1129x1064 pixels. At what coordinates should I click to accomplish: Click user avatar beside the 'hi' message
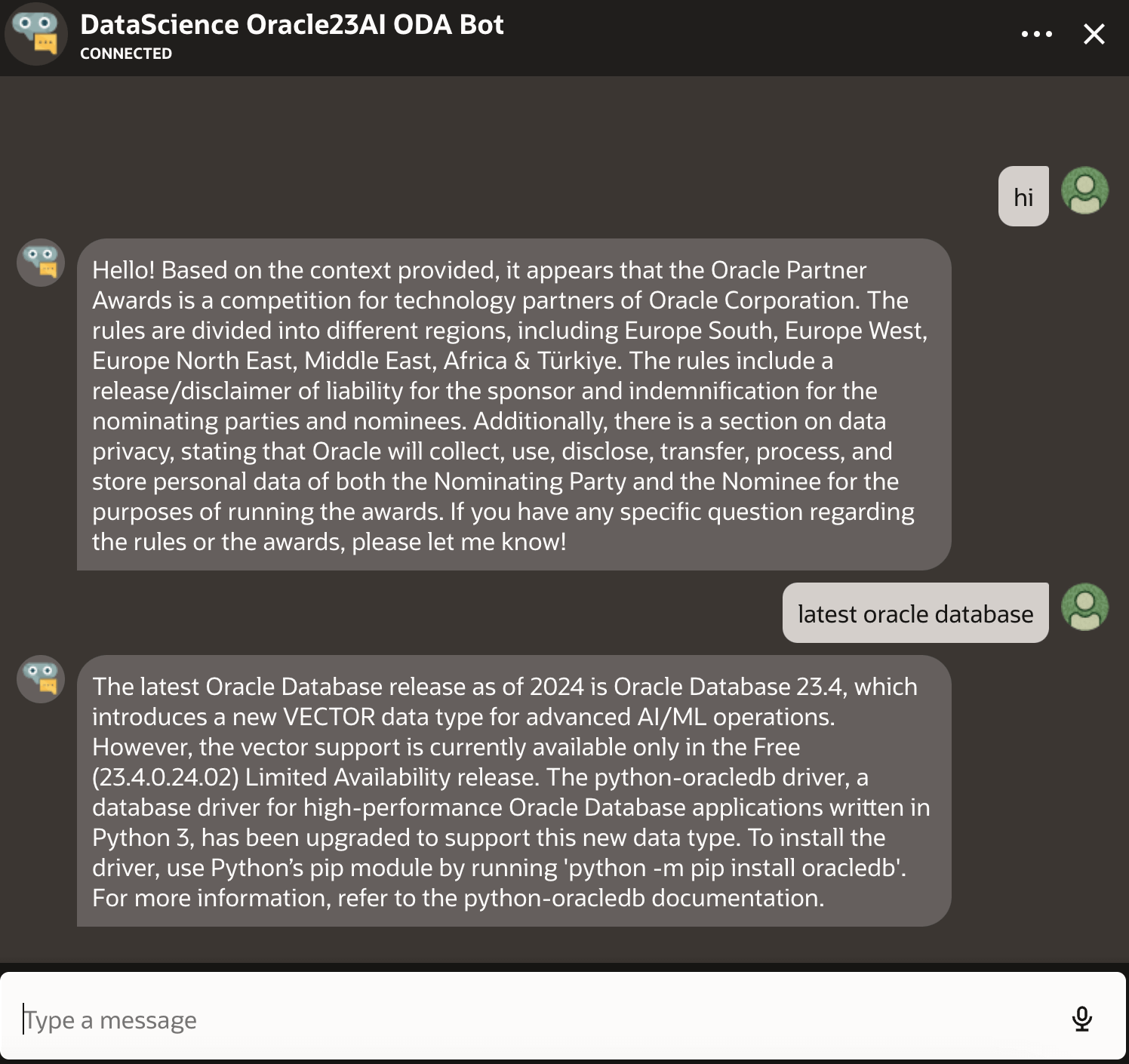click(1084, 190)
